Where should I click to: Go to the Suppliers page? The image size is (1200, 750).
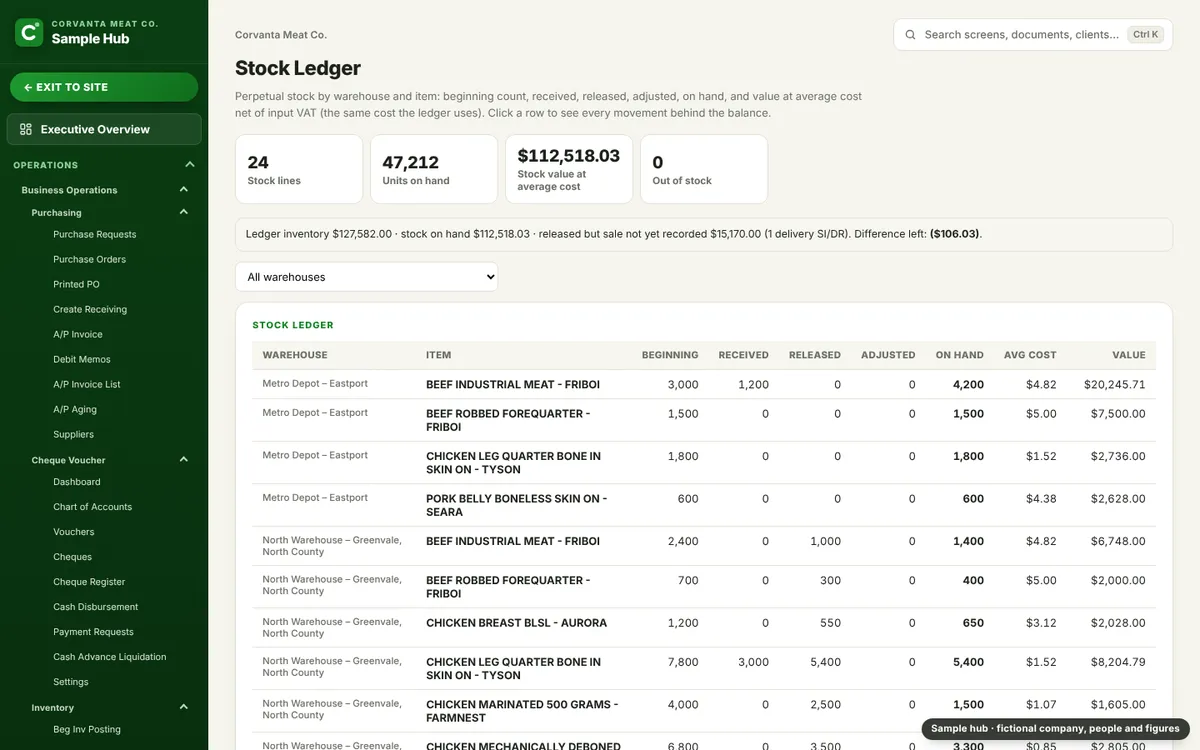73,434
